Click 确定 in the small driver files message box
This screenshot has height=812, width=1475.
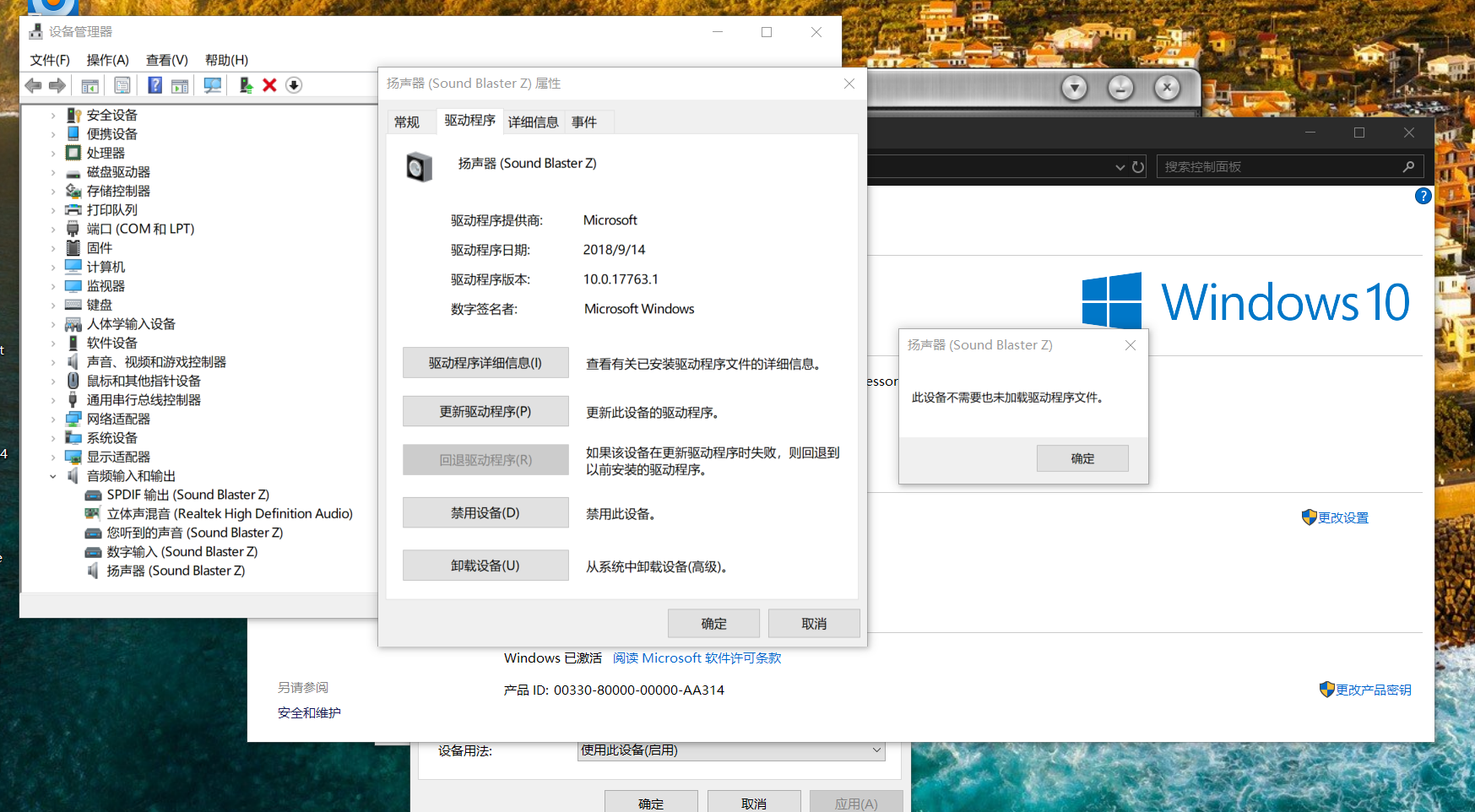pos(1082,458)
